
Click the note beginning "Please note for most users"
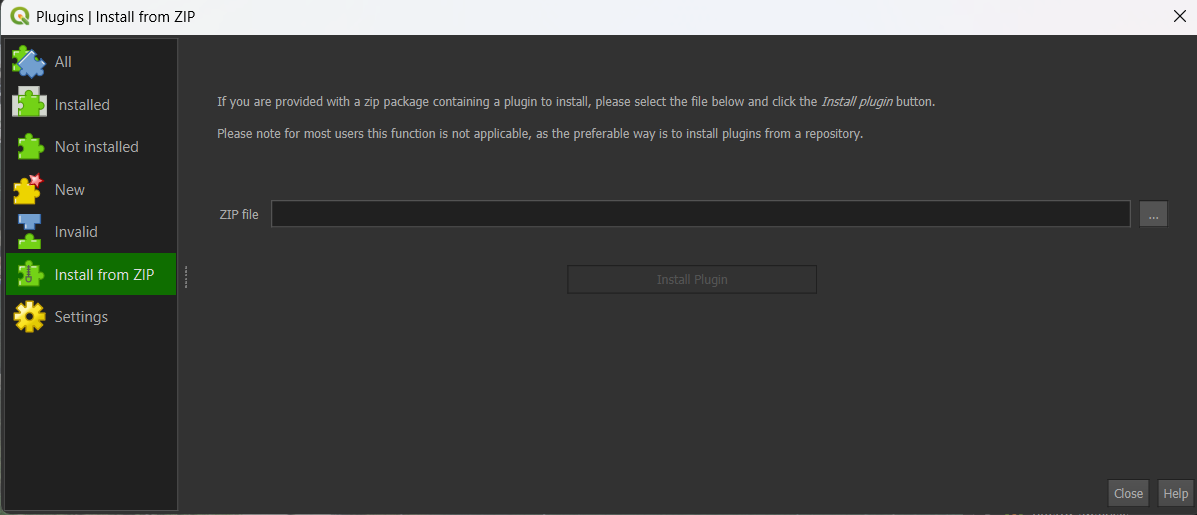(x=540, y=134)
